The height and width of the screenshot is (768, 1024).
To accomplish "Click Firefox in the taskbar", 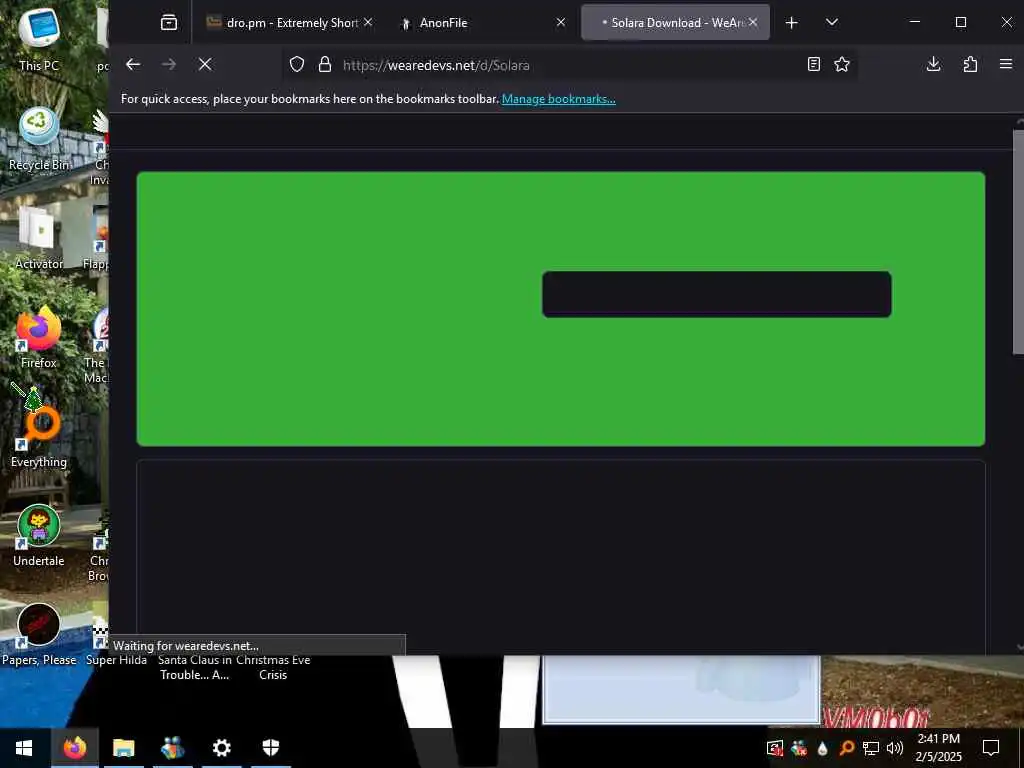I will click(74, 748).
